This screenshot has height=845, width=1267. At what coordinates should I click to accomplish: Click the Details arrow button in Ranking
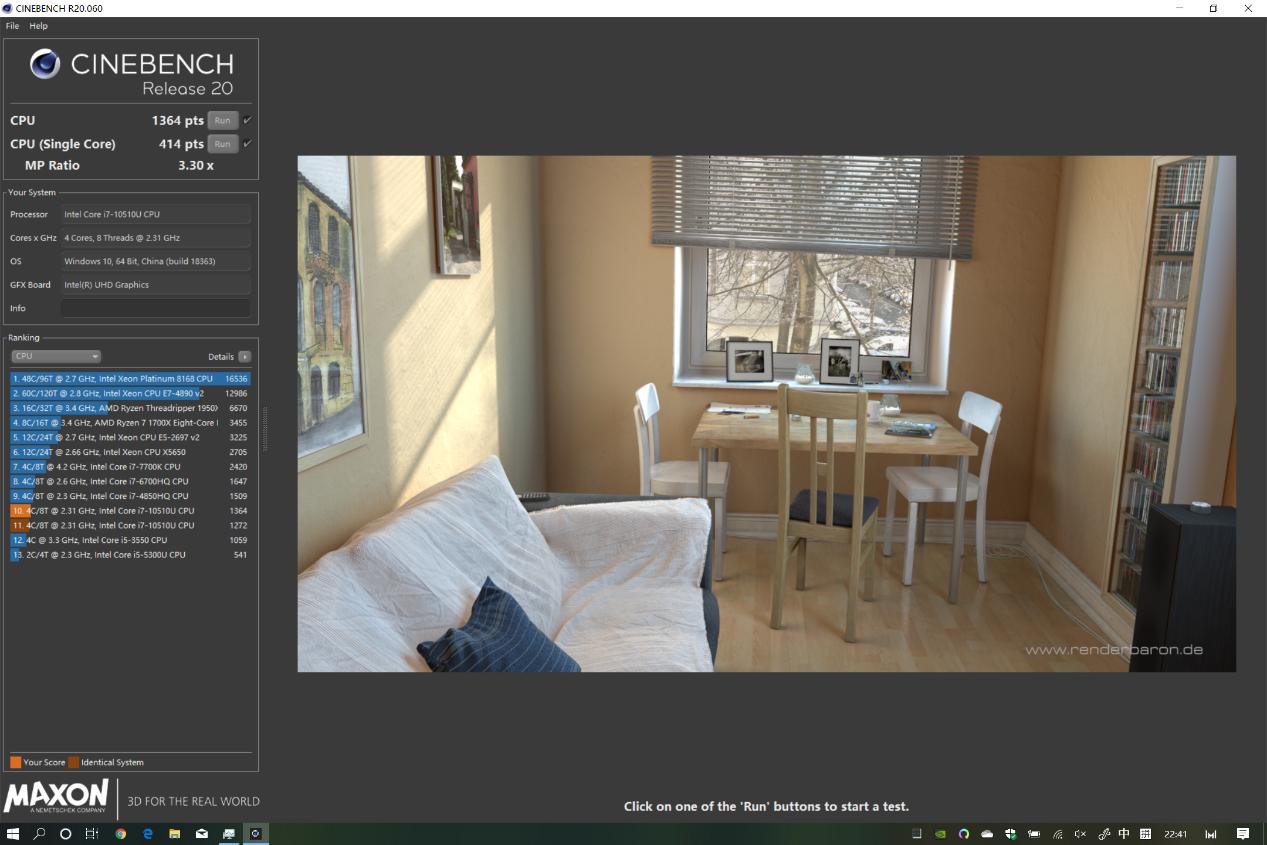pos(245,357)
